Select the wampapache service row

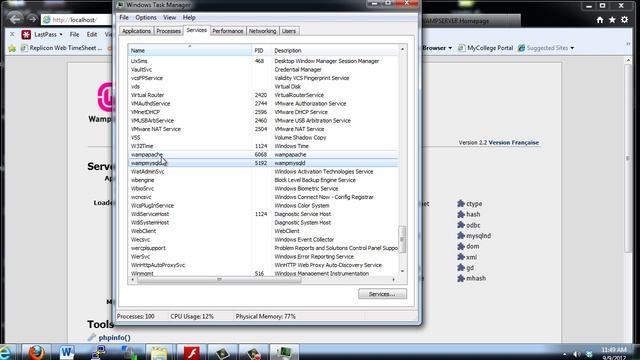[x=263, y=154]
